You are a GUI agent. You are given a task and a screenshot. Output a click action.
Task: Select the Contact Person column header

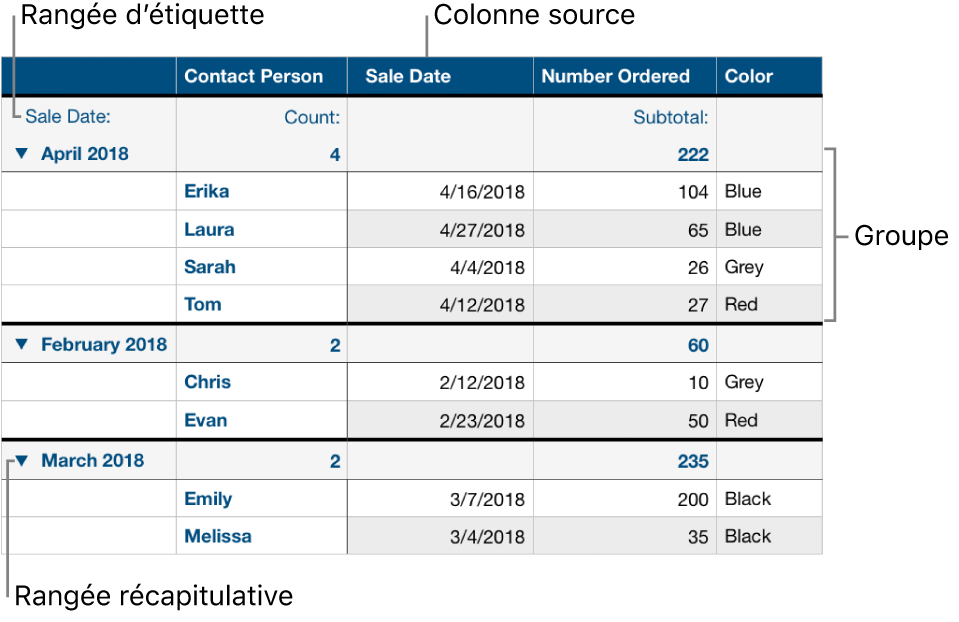tap(254, 76)
